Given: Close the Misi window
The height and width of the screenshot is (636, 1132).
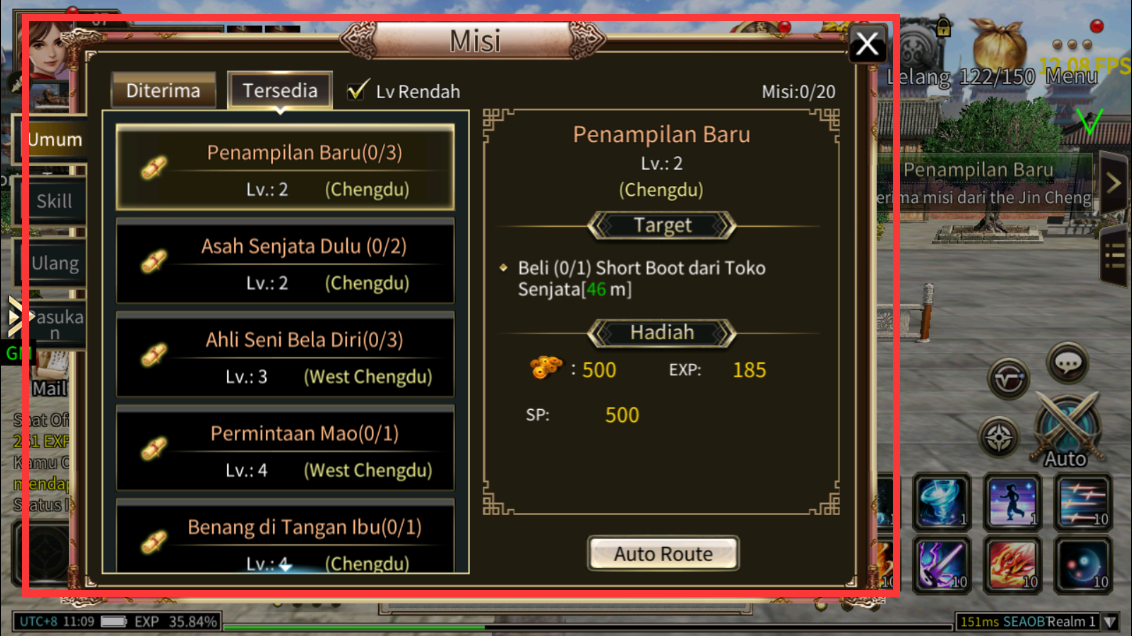Looking at the screenshot, I should point(867,45).
